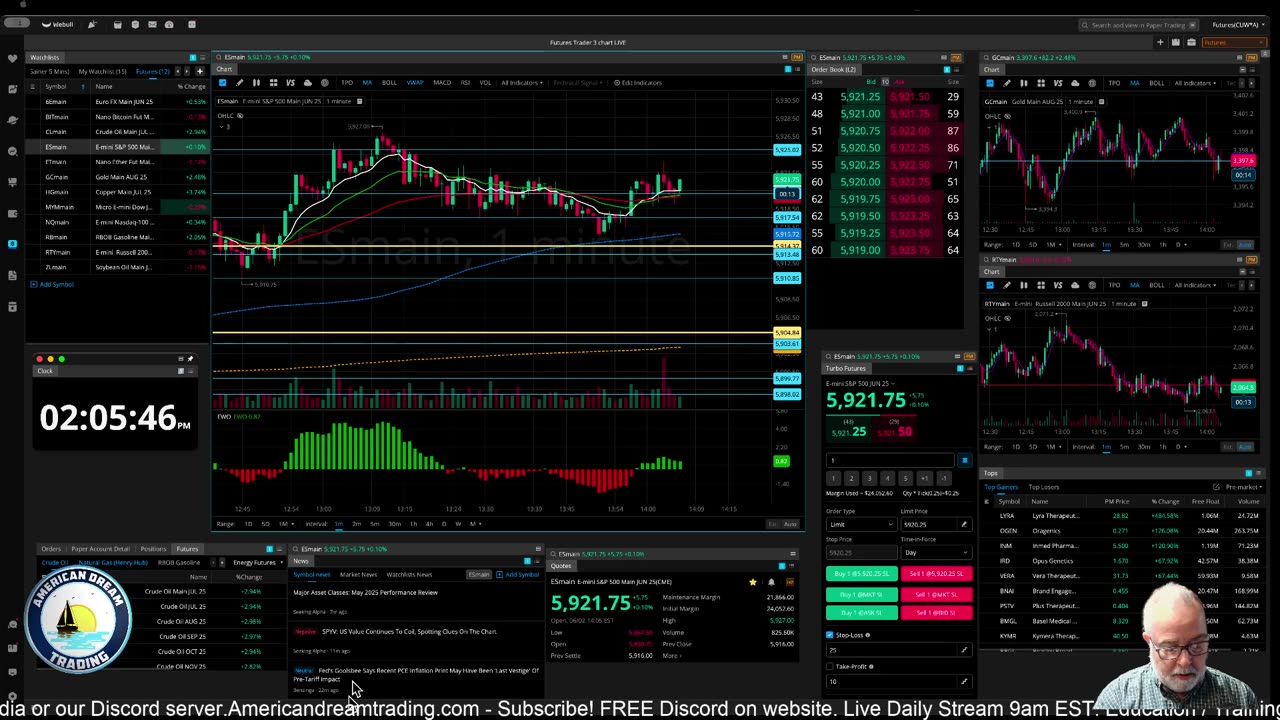Viewport: 1280px width, 720px height.
Task: Open the Major Asset Classes news headline
Action: click(x=366, y=593)
